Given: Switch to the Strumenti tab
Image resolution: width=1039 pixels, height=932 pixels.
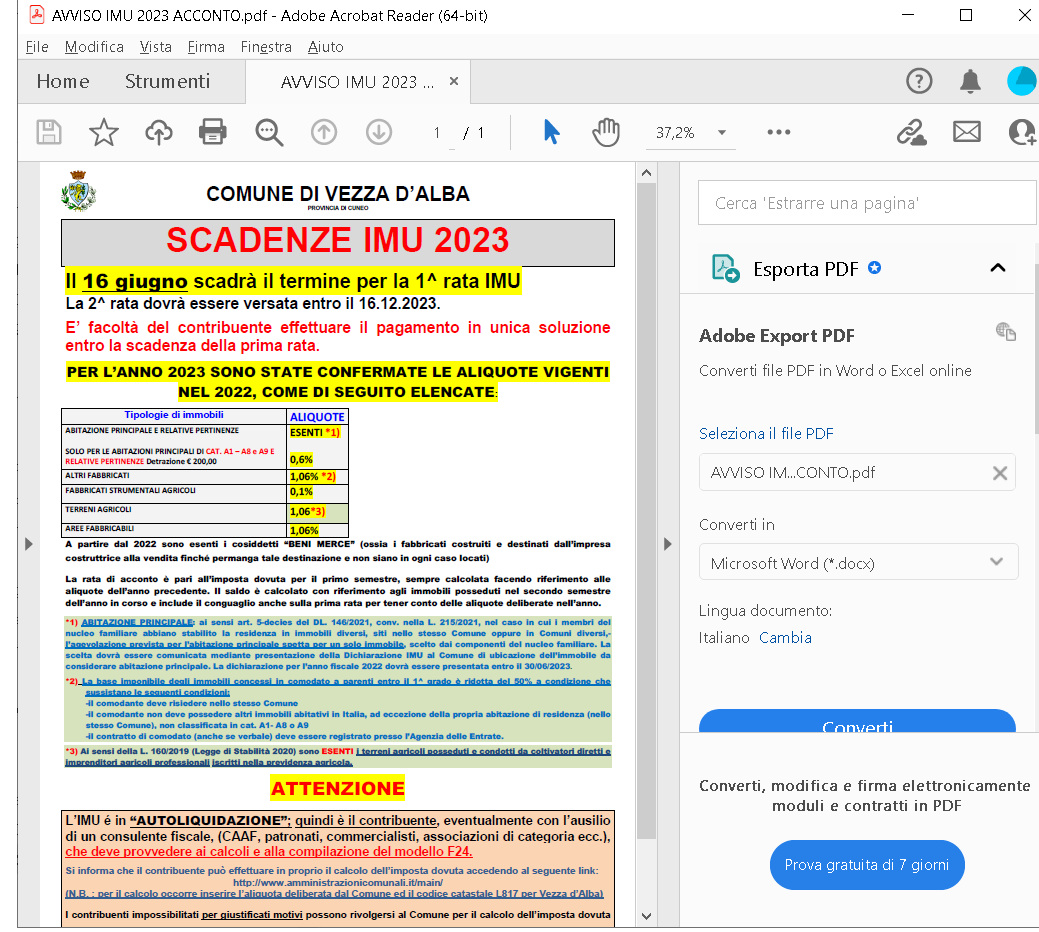Looking at the screenshot, I should click(x=167, y=81).
